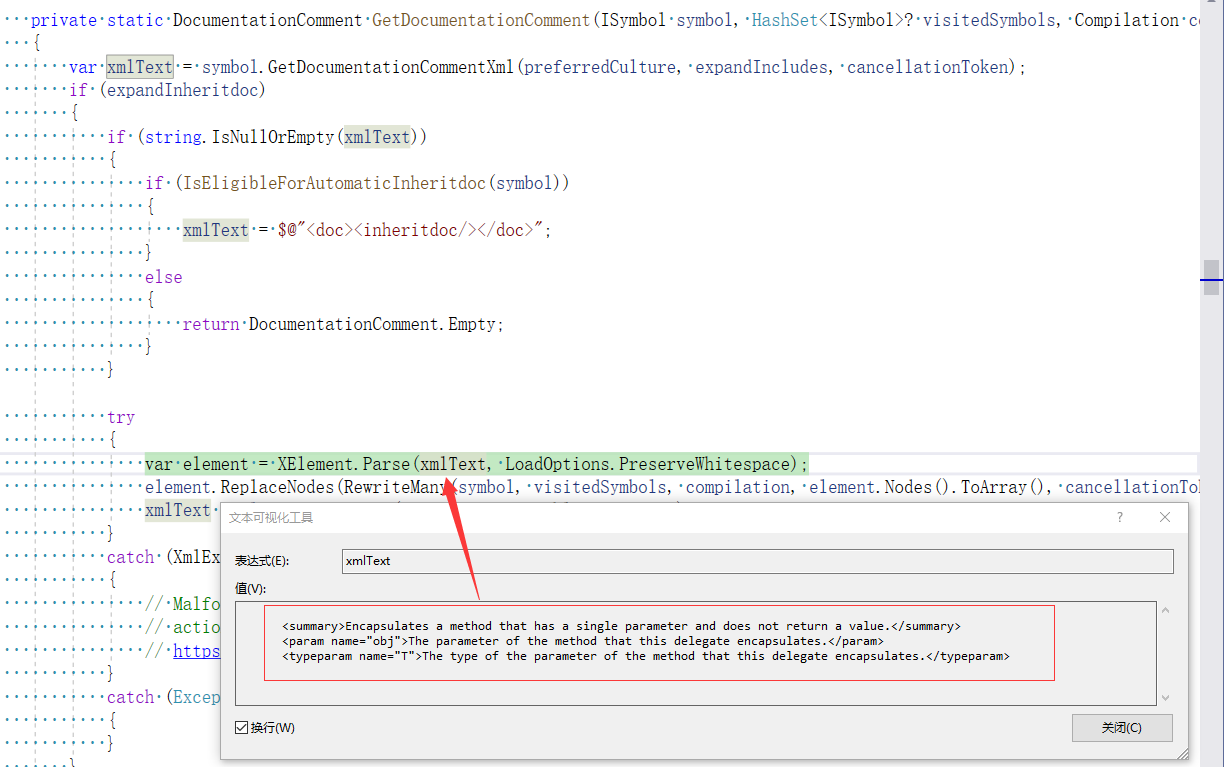Click the scrollbar up arrow in the value box
The height and width of the screenshot is (767, 1224).
(x=1168, y=608)
